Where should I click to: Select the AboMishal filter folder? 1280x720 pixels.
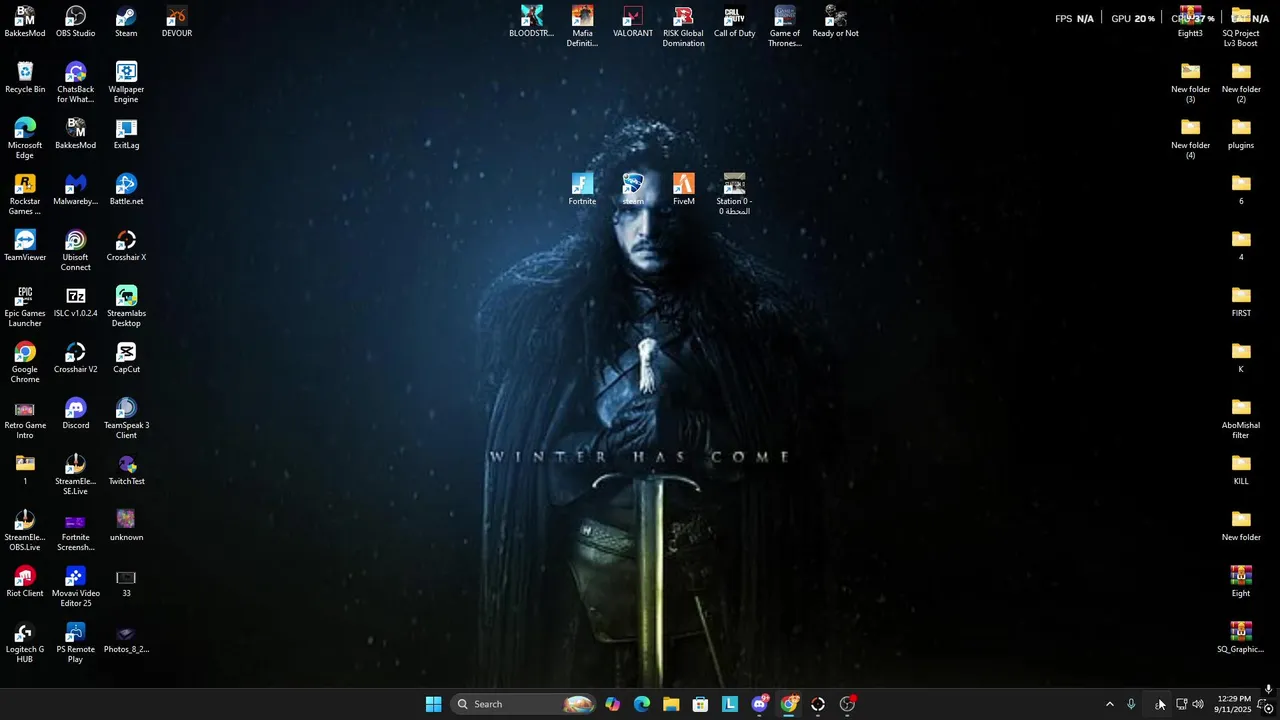(x=1241, y=419)
